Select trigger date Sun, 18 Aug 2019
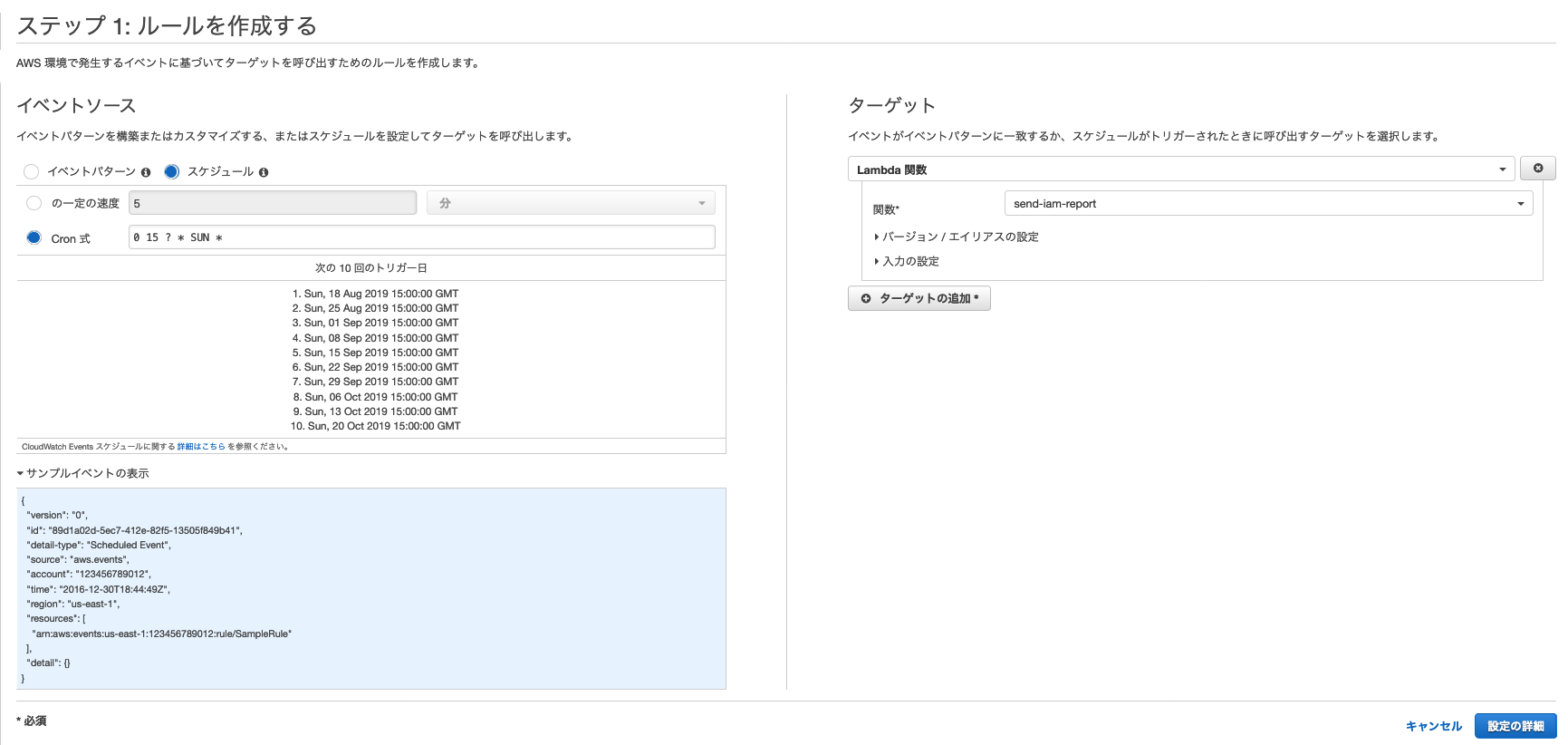1568x745 pixels. point(376,294)
